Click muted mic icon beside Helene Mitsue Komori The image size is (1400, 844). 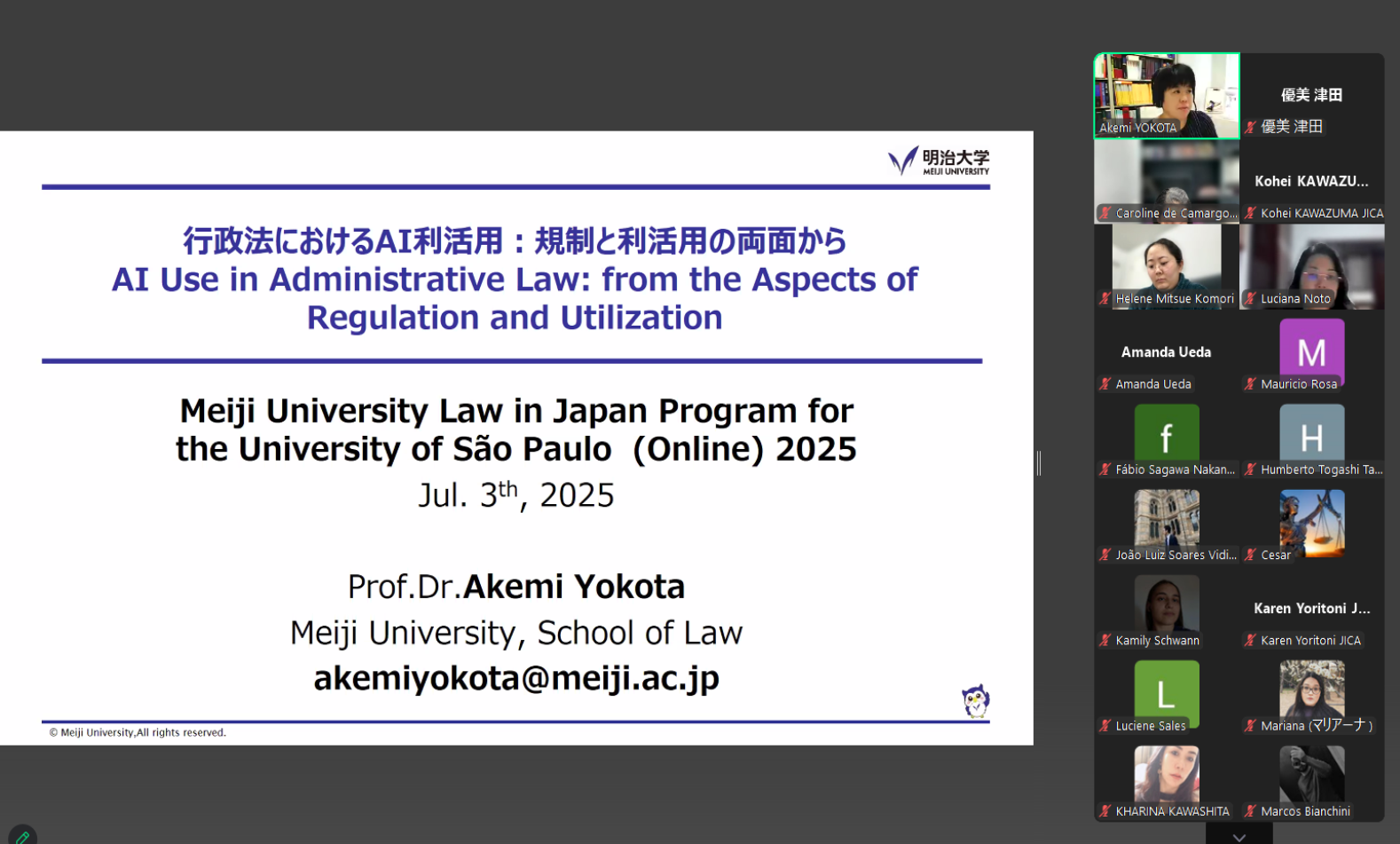click(1105, 298)
